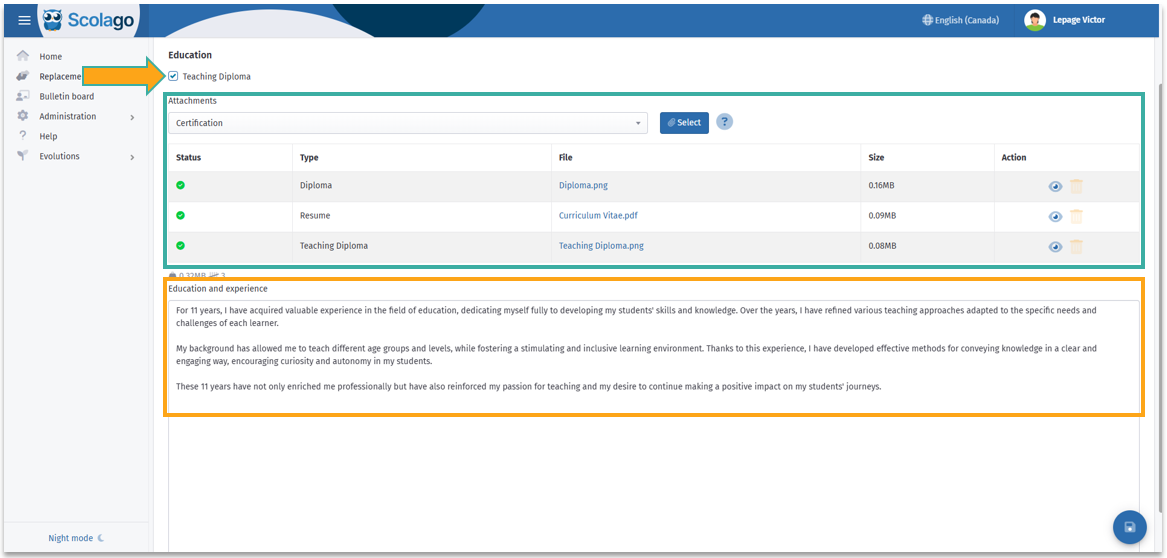Click the Help question mark icon in the sidebar
1167x558 pixels.
click(x=23, y=136)
